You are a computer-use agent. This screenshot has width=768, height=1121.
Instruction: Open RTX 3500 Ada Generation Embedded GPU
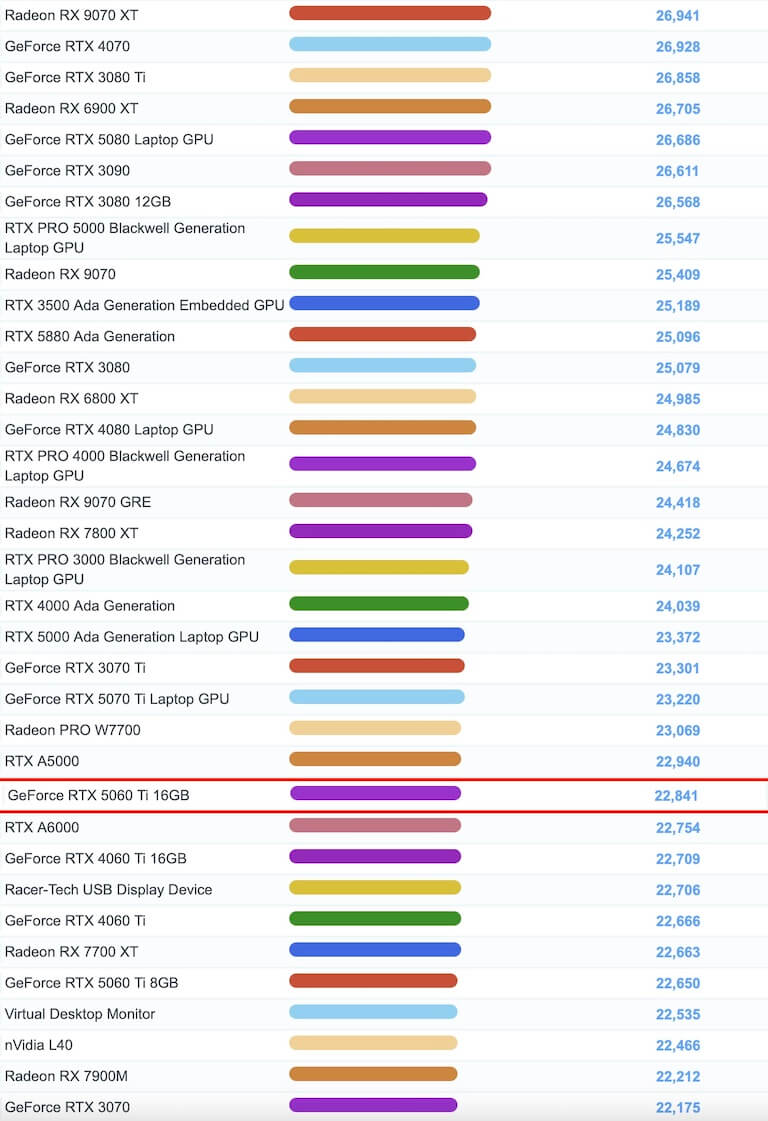click(144, 305)
